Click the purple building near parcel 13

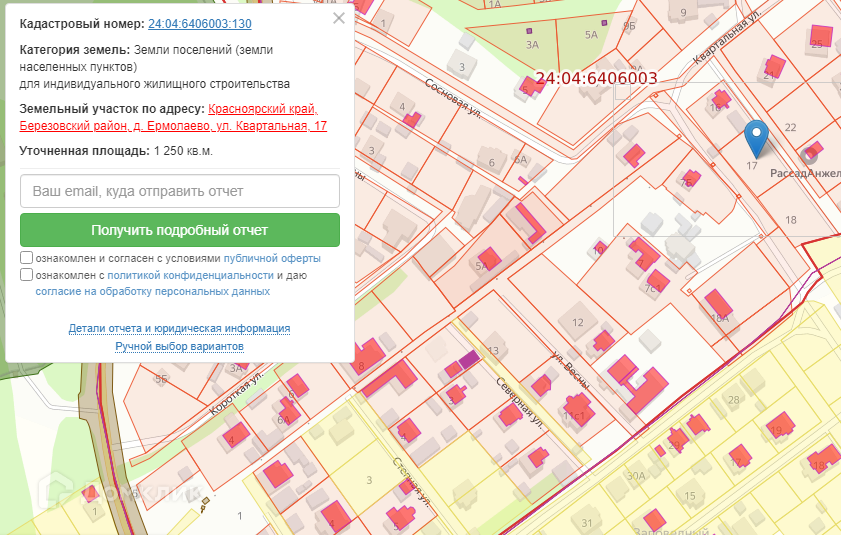[x=467, y=358]
